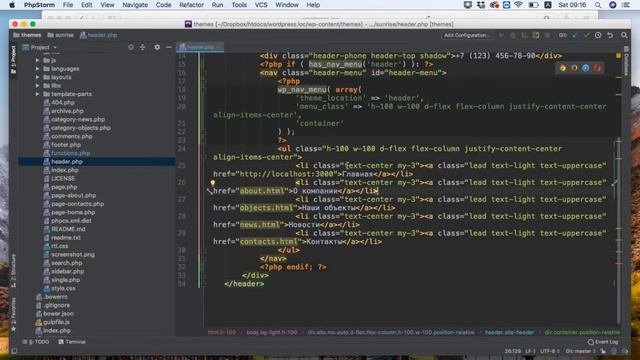Click the sunrise breadcrumb in navigation bar
Viewport: 640px width, 360px height.
(x=60, y=36)
